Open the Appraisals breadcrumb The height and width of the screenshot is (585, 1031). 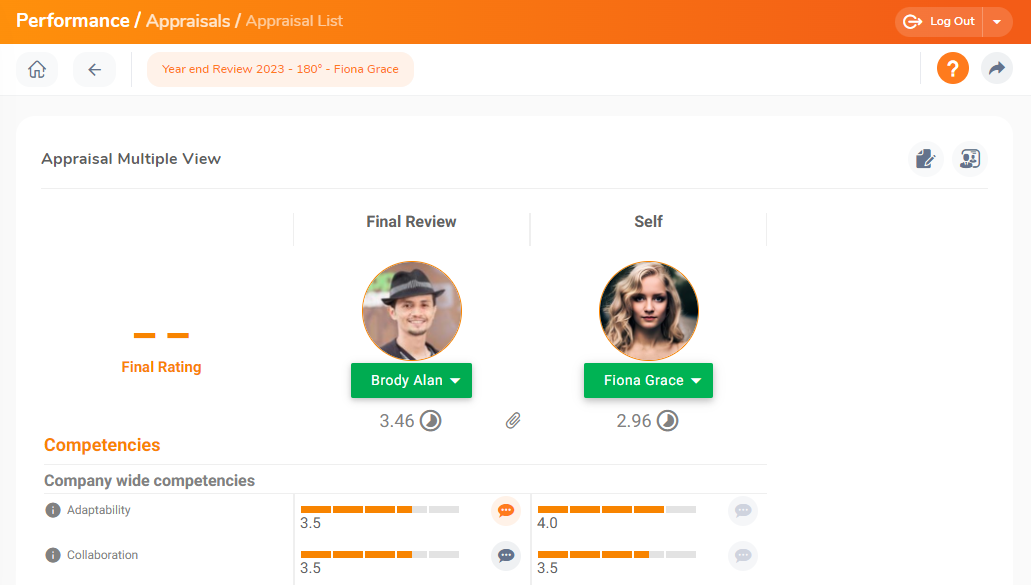189,21
